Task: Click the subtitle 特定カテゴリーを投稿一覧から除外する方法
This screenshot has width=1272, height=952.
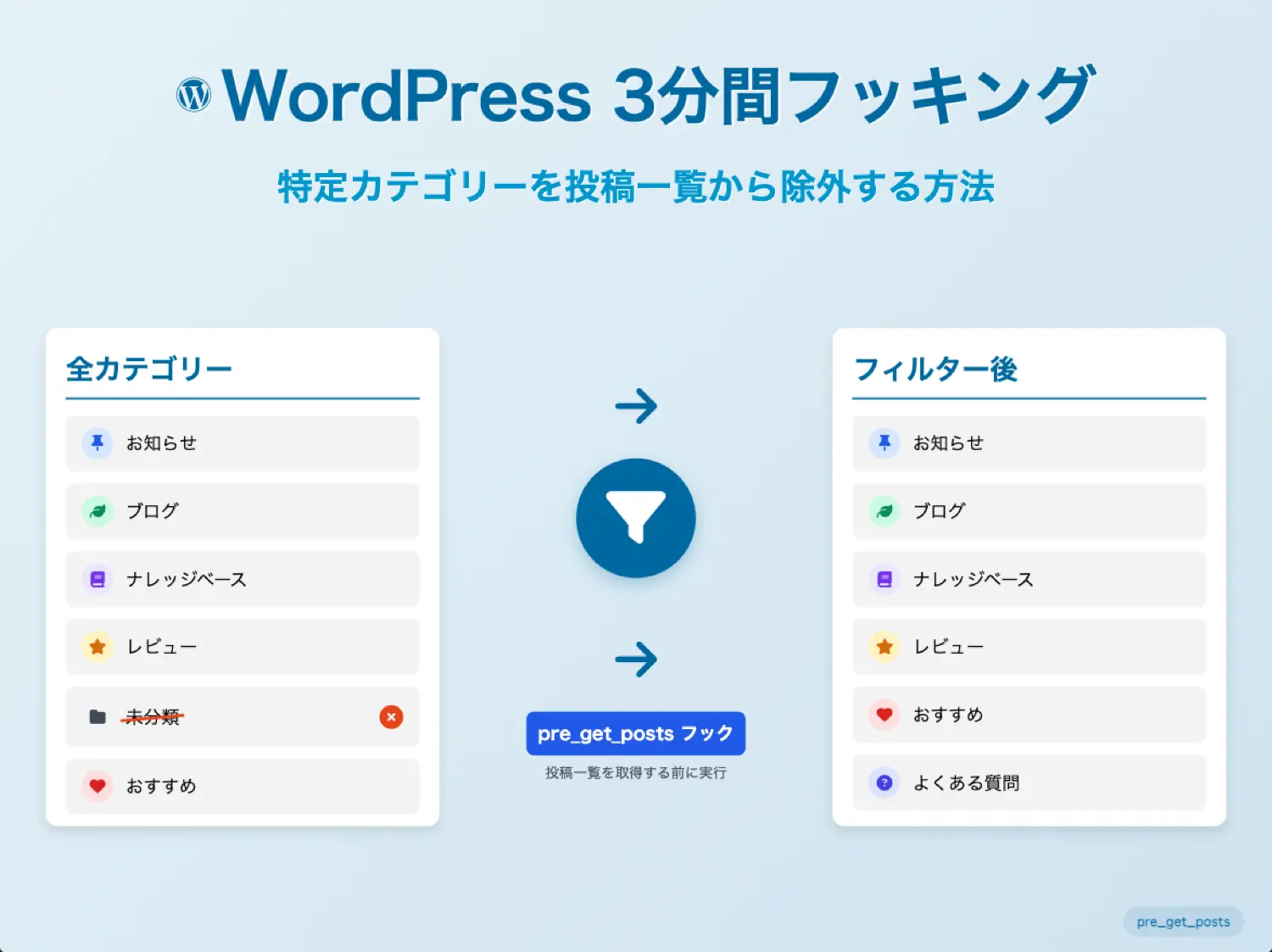Action: [636, 187]
